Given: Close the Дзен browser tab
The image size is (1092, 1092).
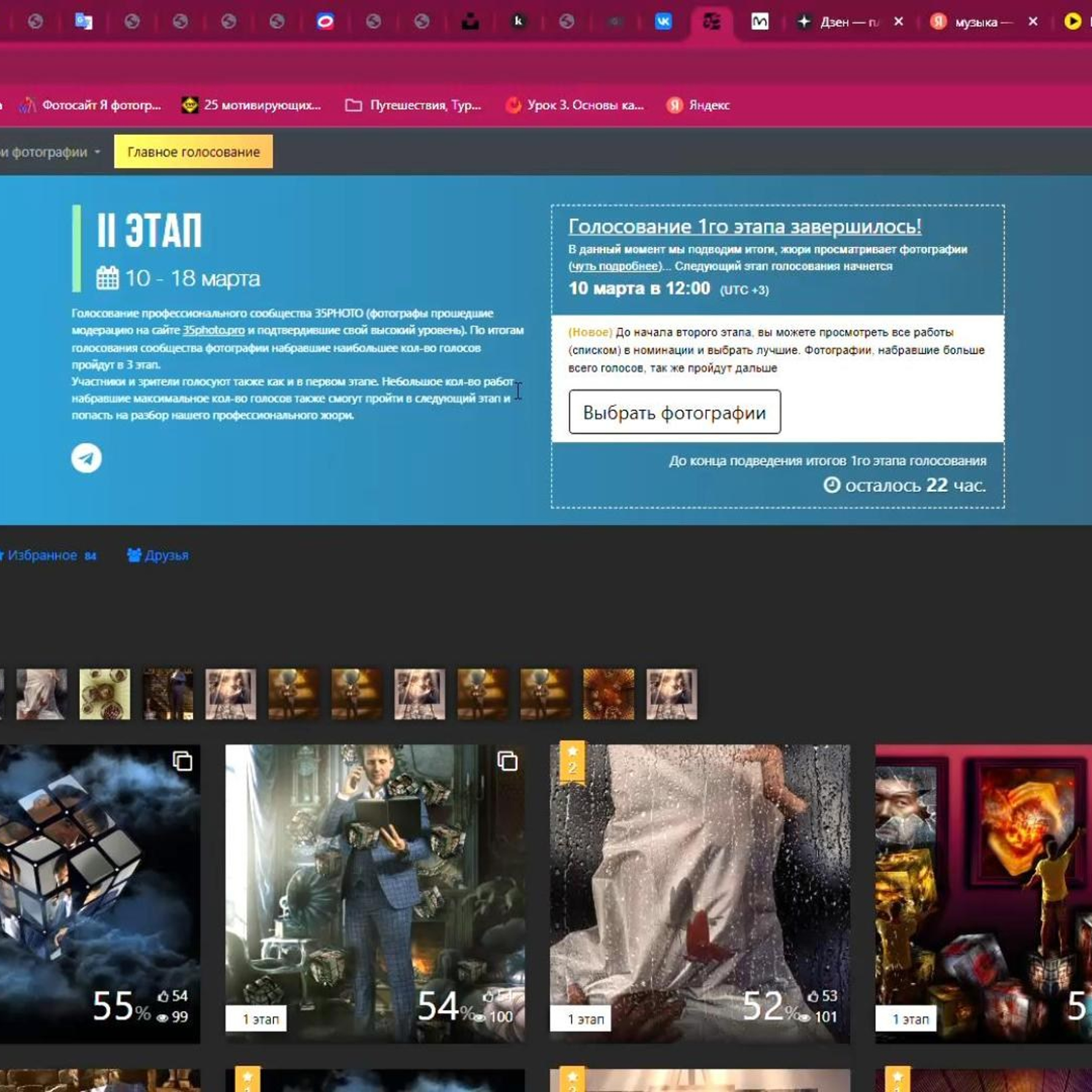Looking at the screenshot, I should coord(898,22).
